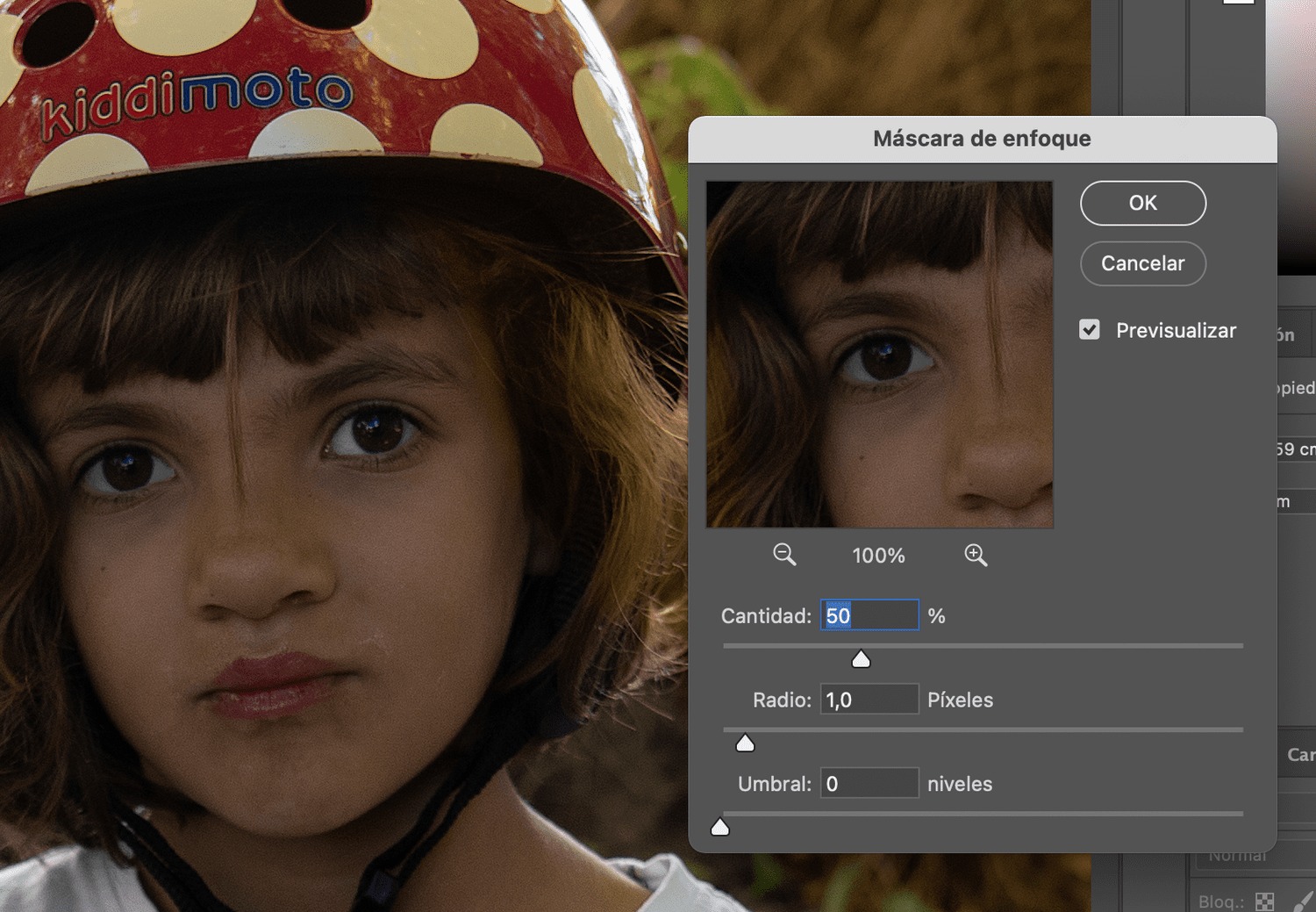The width and height of the screenshot is (1316, 912).
Task: Click the transparency lock icon beside Bloq.
Action: tap(1264, 901)
